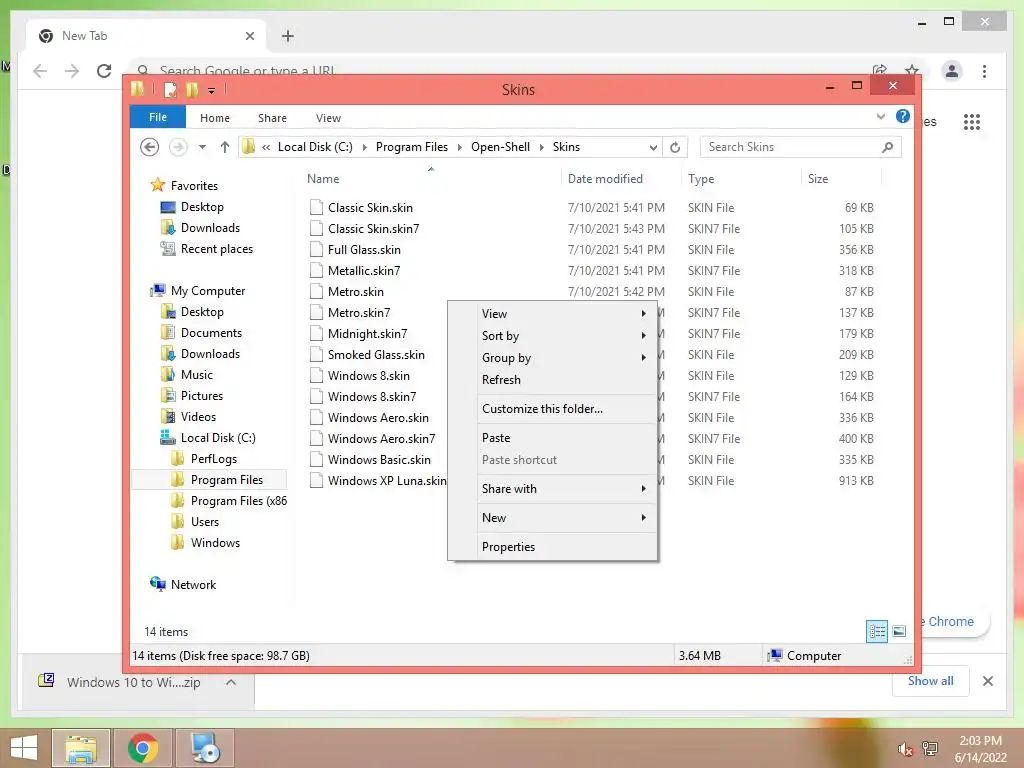Open the Videos folder in navigation pane
This screenshot has height=768, width=1024.
point(198,417)
